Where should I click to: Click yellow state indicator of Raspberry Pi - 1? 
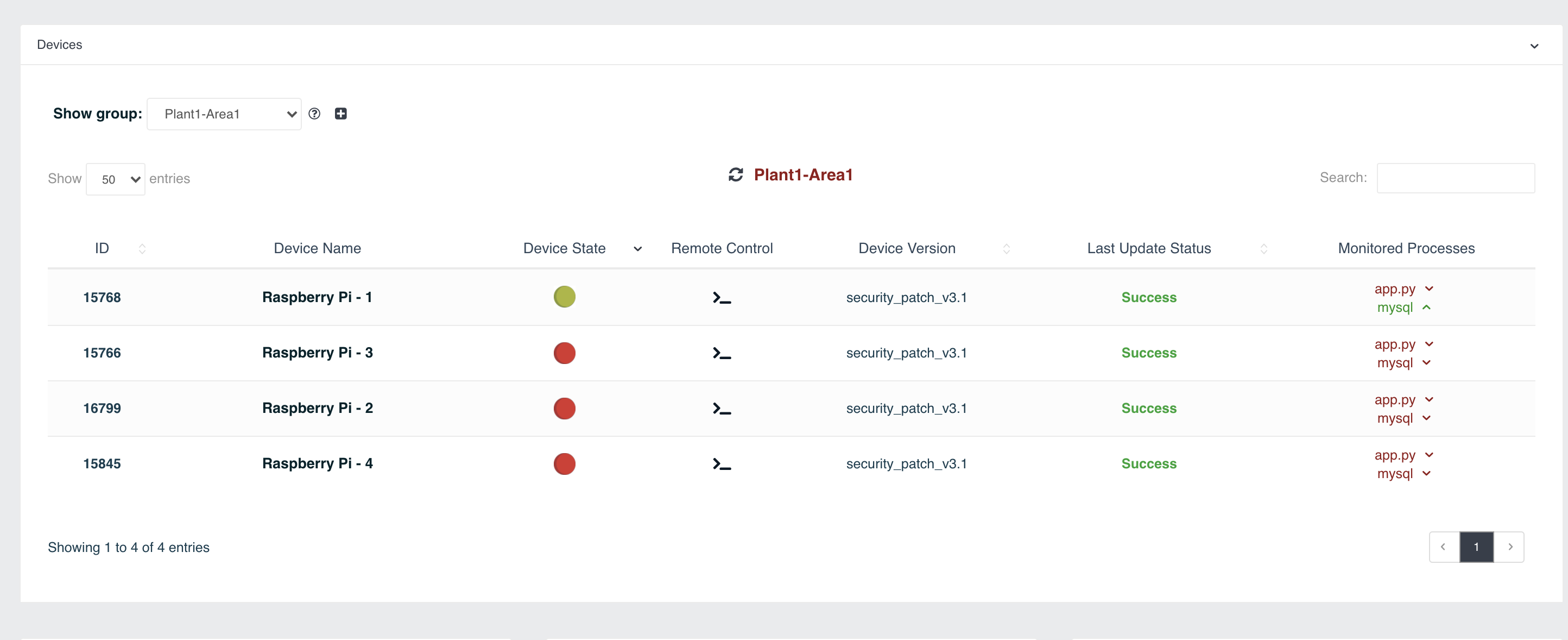point(564,297)
